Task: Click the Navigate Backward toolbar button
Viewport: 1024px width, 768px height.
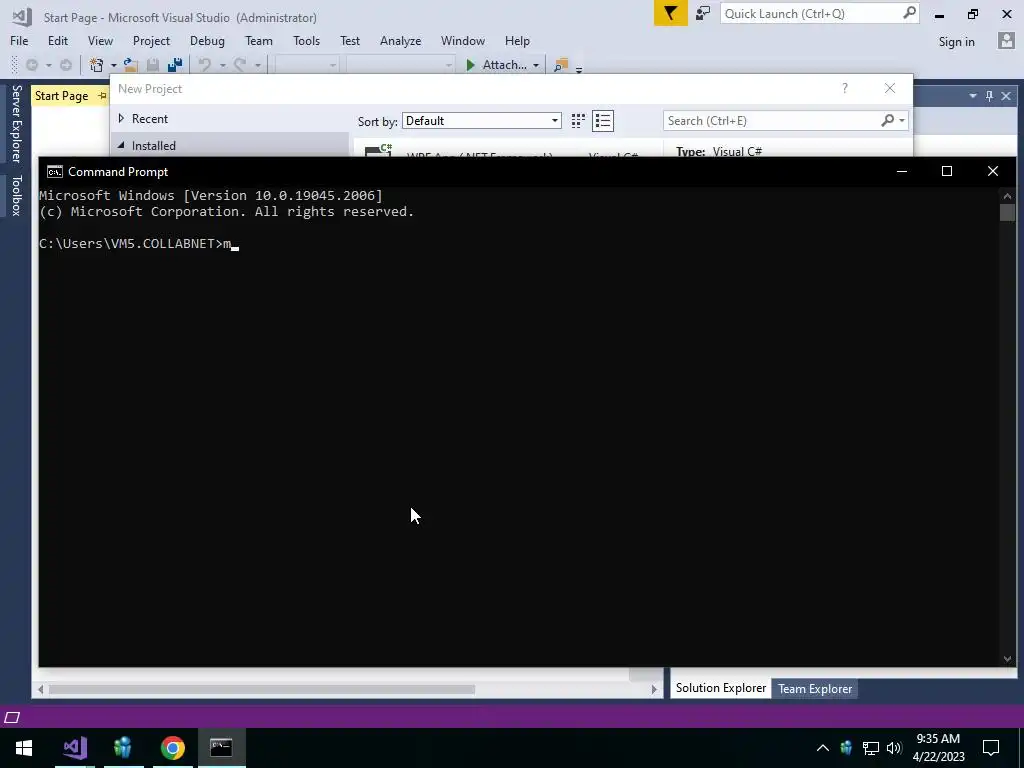Action: [x=31, y=65]
